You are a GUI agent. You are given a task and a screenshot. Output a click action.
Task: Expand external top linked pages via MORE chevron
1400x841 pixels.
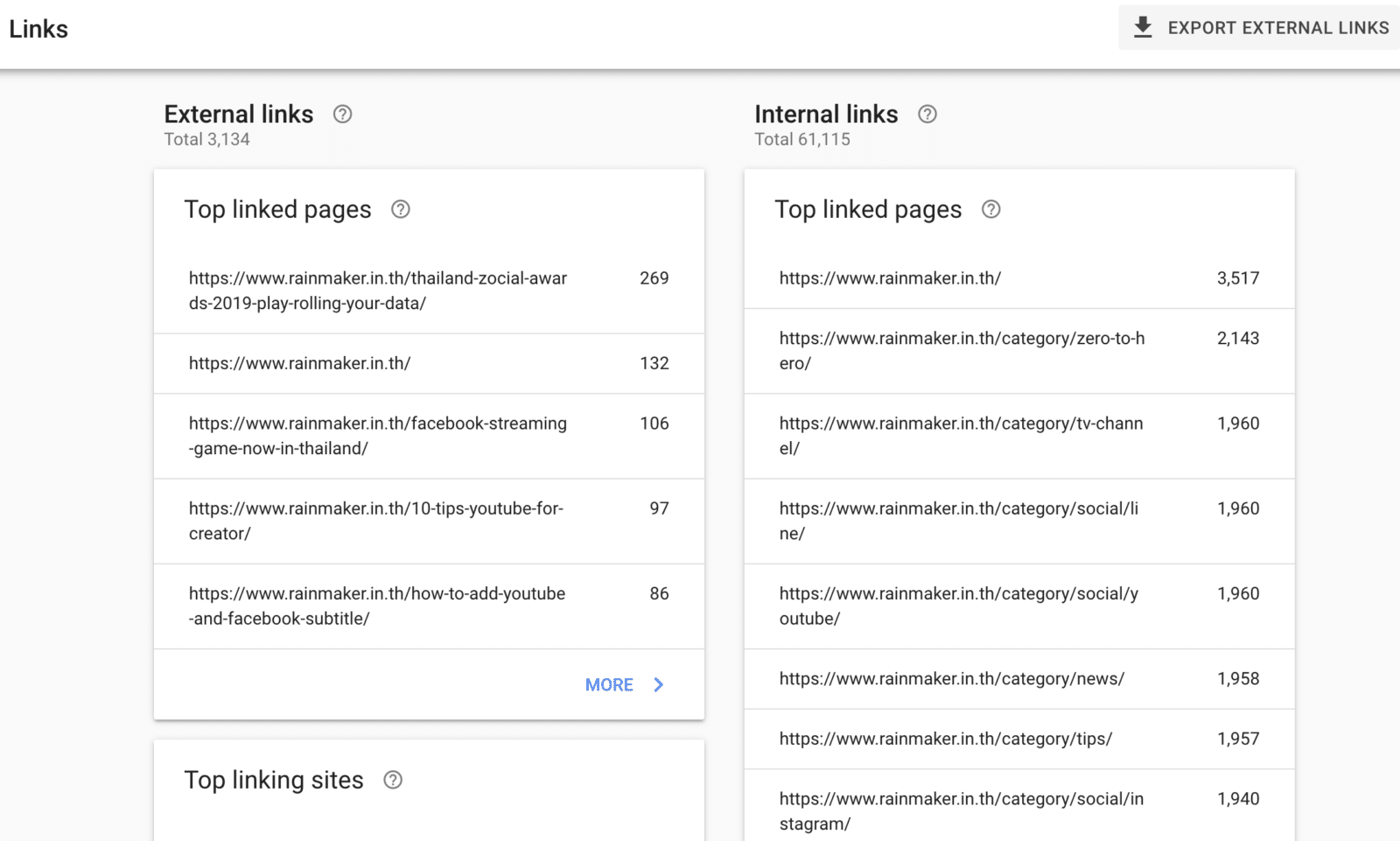659,684
